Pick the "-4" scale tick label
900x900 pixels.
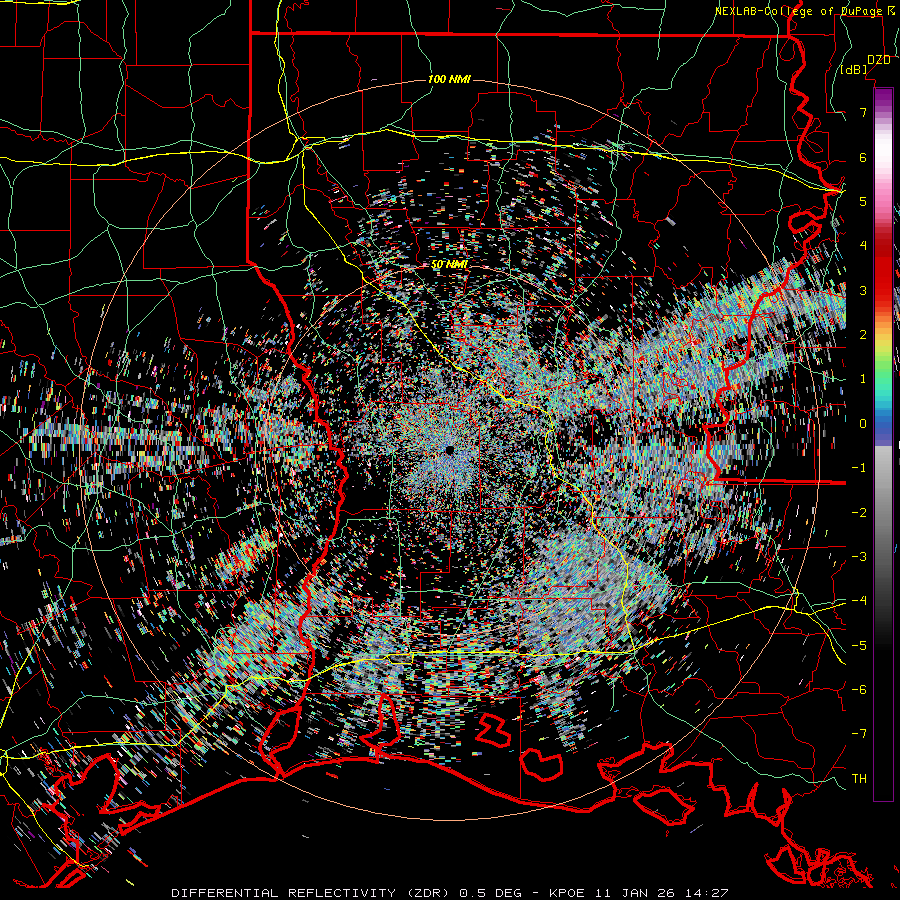pos(859,601)
